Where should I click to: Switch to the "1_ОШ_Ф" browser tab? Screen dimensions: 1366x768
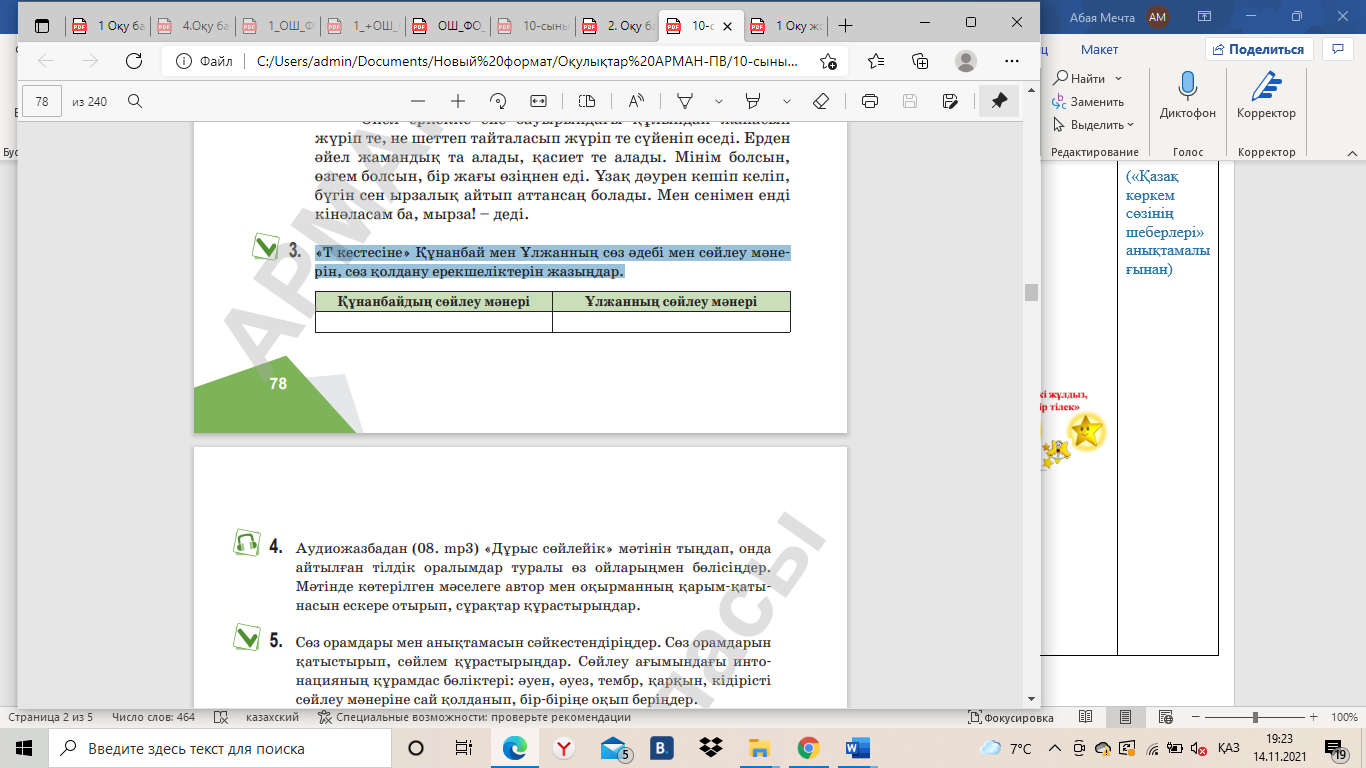pyautogui.click(x=278, y=27)
